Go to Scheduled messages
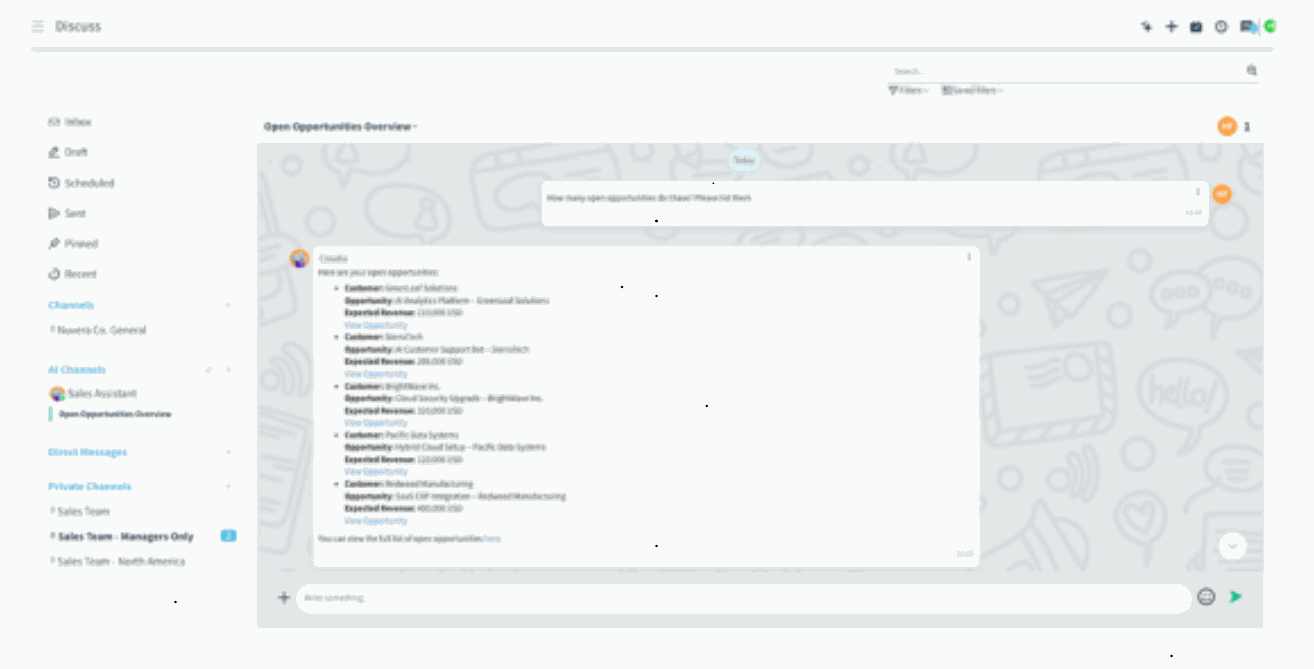The width and height of the screenshot is (1314, 669). (88, 183)
